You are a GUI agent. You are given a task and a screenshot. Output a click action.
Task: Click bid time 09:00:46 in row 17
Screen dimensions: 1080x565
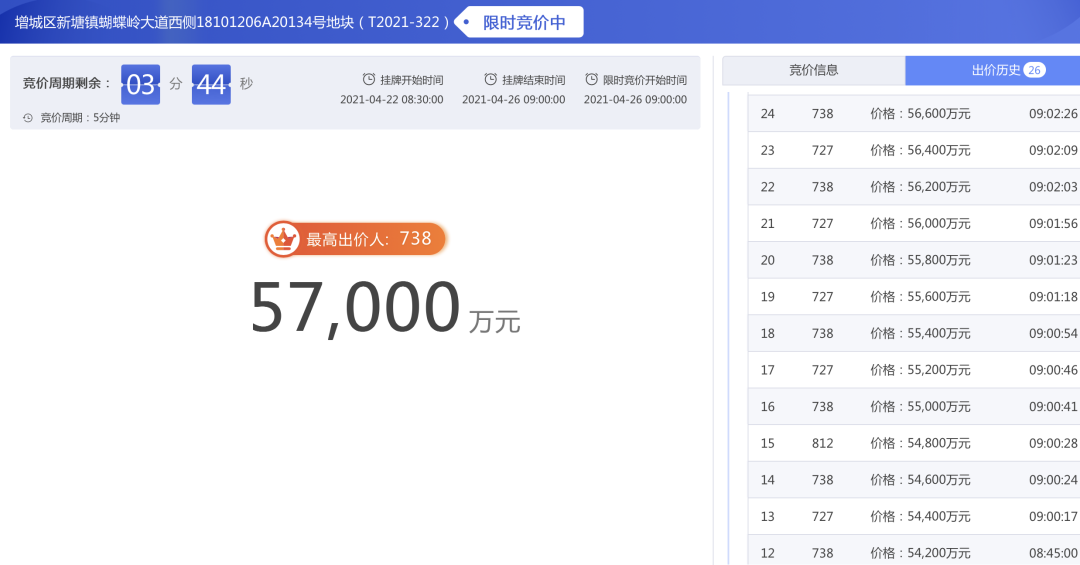[1053, 369]
